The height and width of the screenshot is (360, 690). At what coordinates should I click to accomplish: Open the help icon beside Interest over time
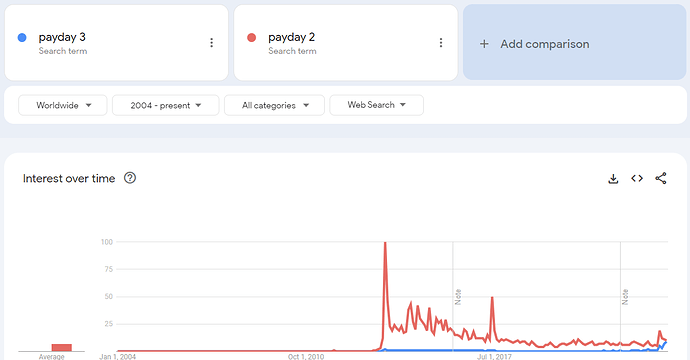click(130, 178)
